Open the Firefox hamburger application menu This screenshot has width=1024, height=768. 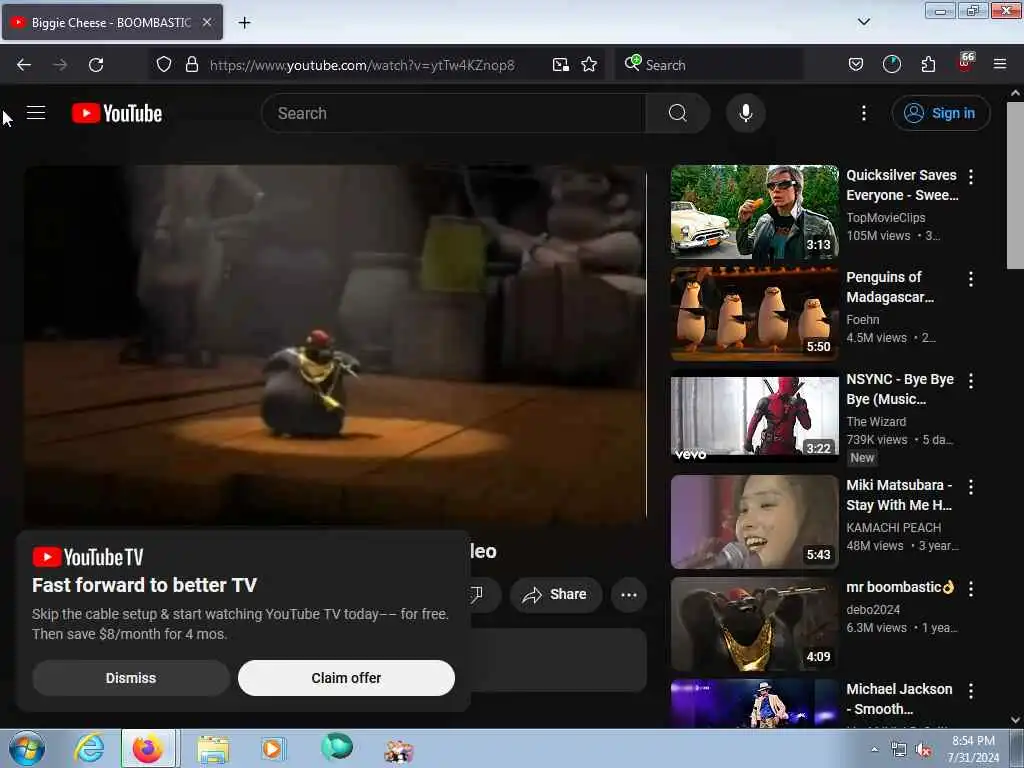[x=999, y=64]
